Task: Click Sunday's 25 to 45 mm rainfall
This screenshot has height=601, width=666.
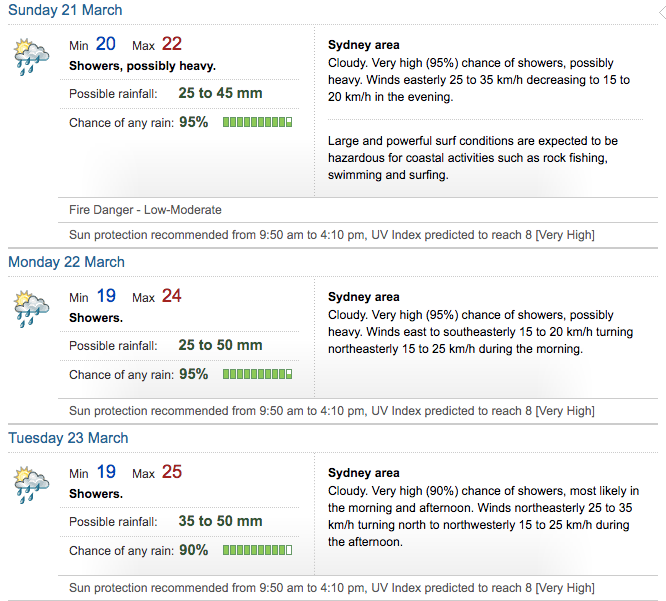Action: click(220, 93)
